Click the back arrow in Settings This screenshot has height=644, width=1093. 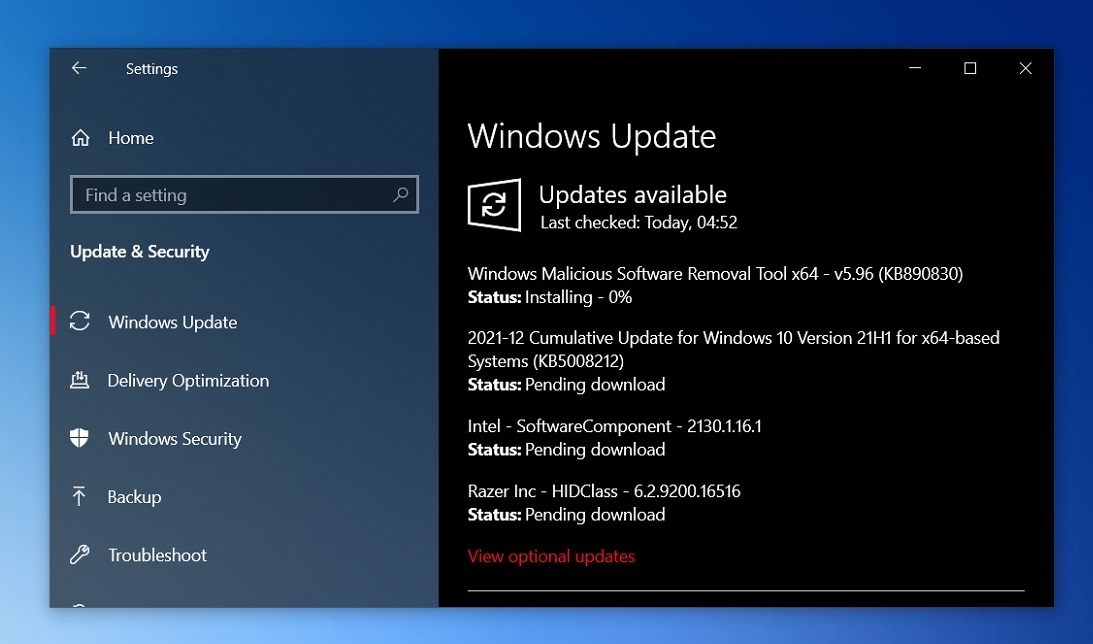pos(79,68)
